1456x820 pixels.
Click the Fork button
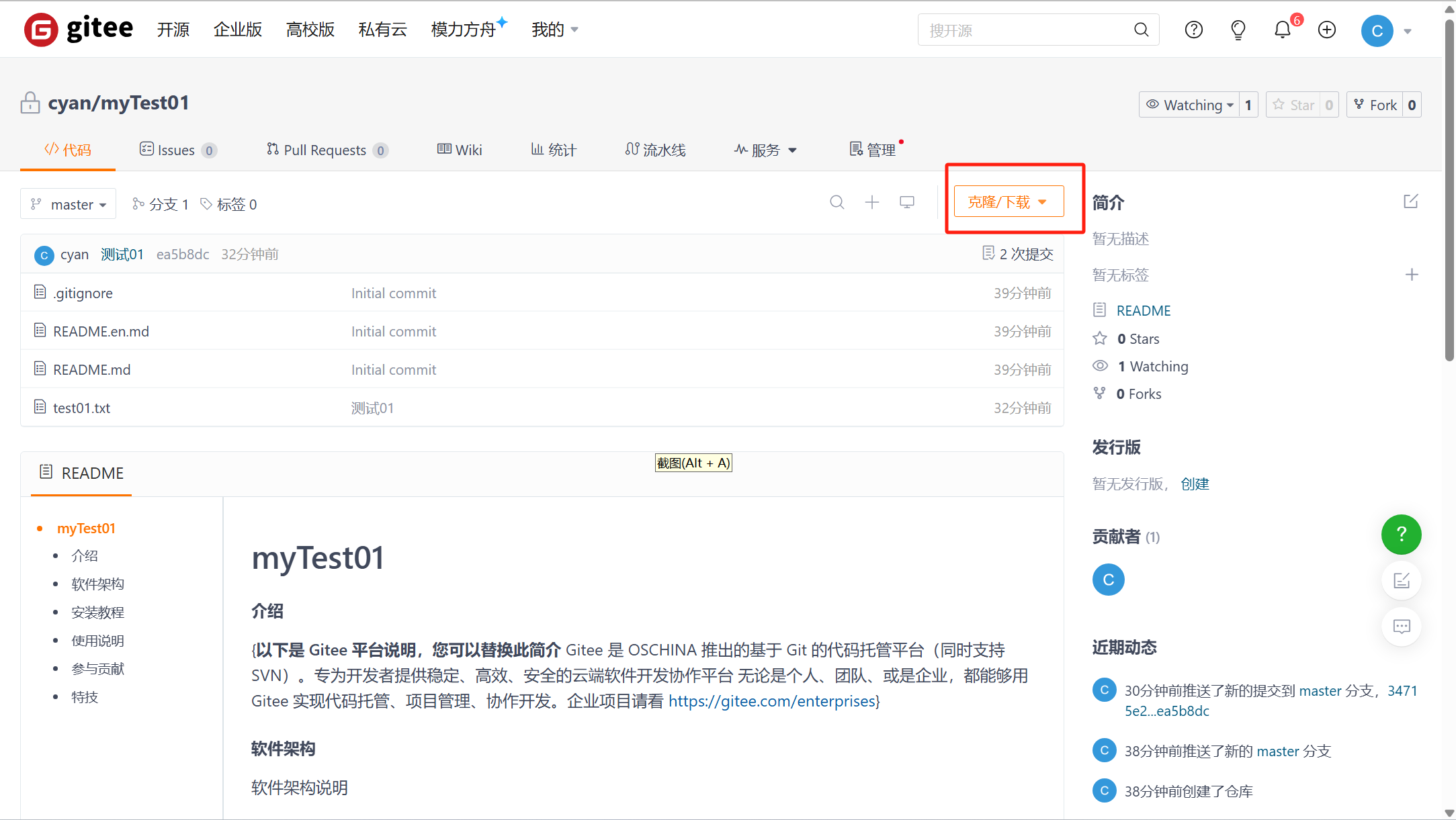1375,105
